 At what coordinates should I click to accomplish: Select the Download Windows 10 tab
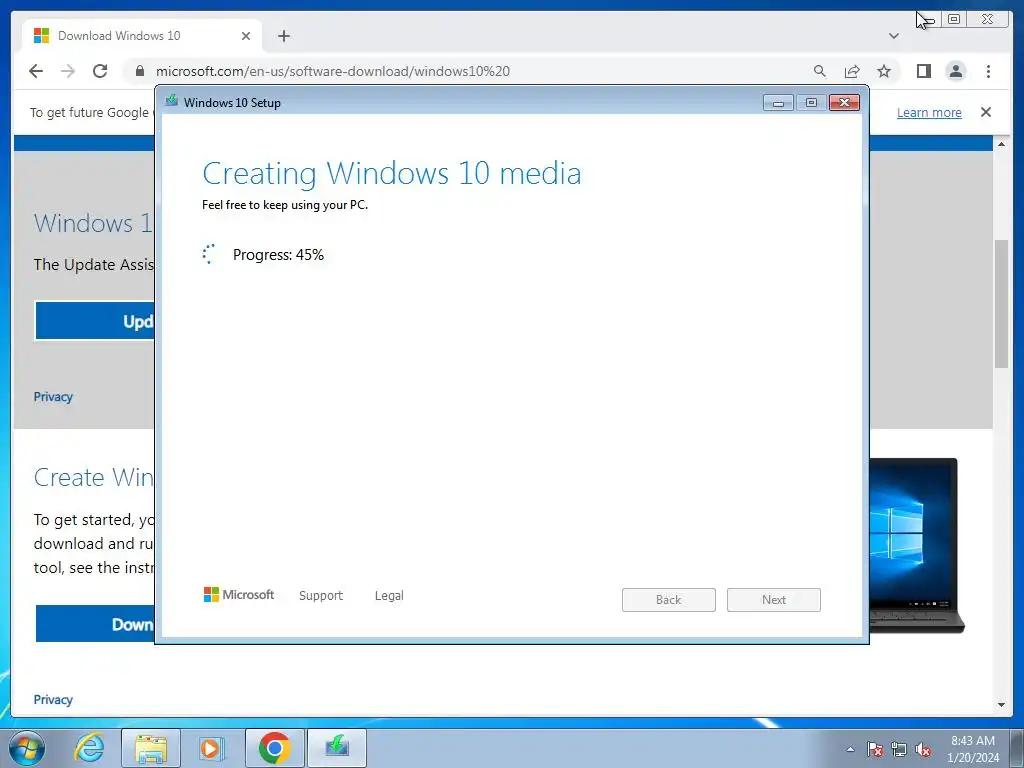(142, 36)
